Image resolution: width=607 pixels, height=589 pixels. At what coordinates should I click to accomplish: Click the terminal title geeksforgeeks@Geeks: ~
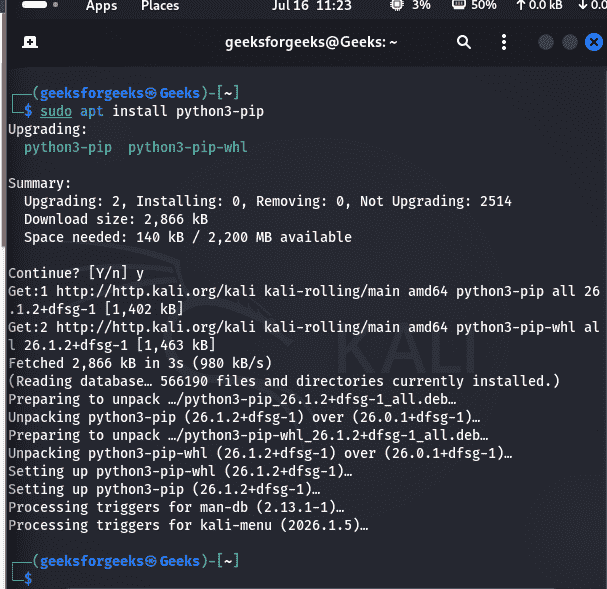pyautogui.click(x=311, y=42)
